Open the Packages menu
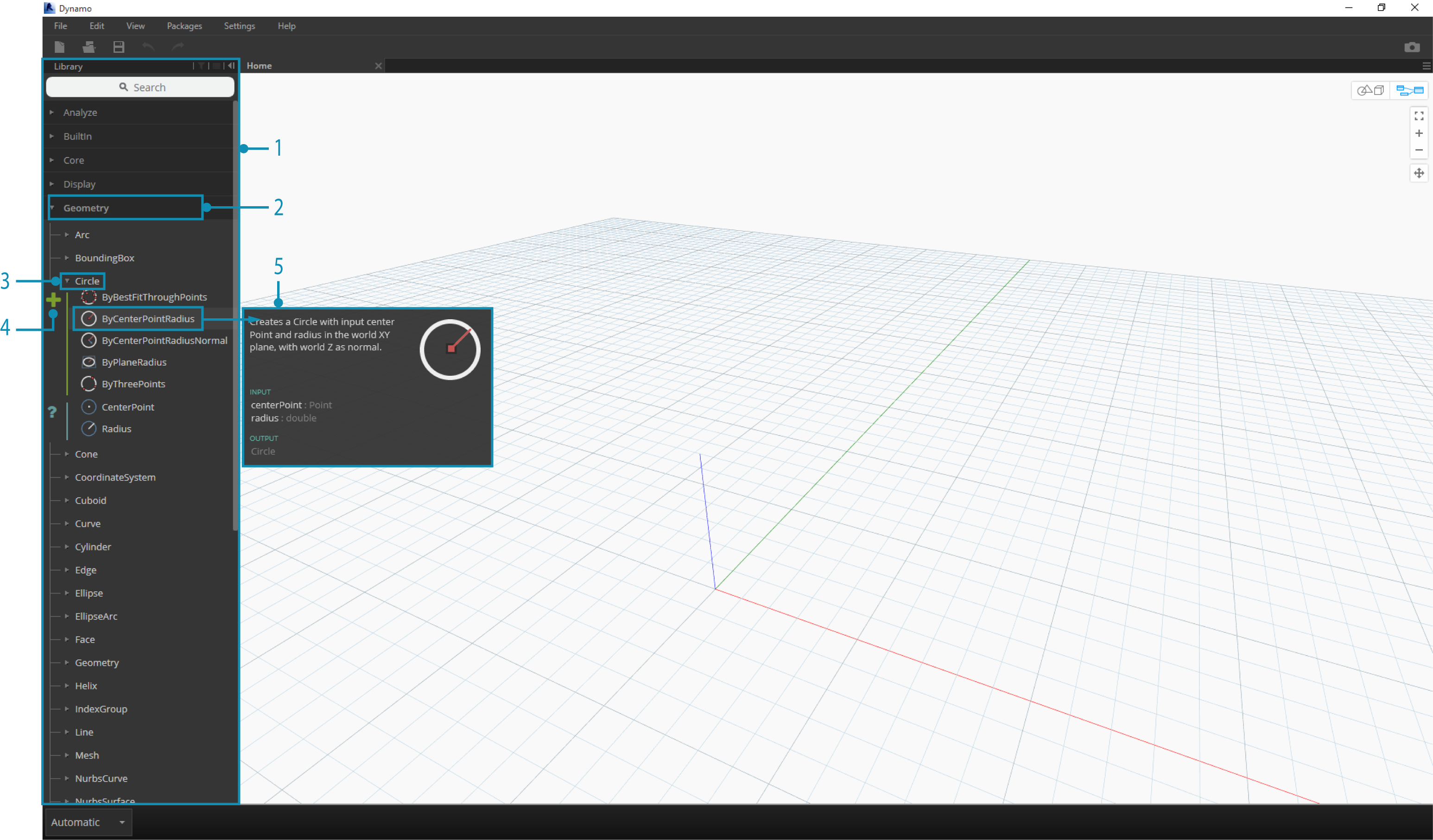Image resolution: width=1433 pixels, height=840 pixels. click(185, 25)
